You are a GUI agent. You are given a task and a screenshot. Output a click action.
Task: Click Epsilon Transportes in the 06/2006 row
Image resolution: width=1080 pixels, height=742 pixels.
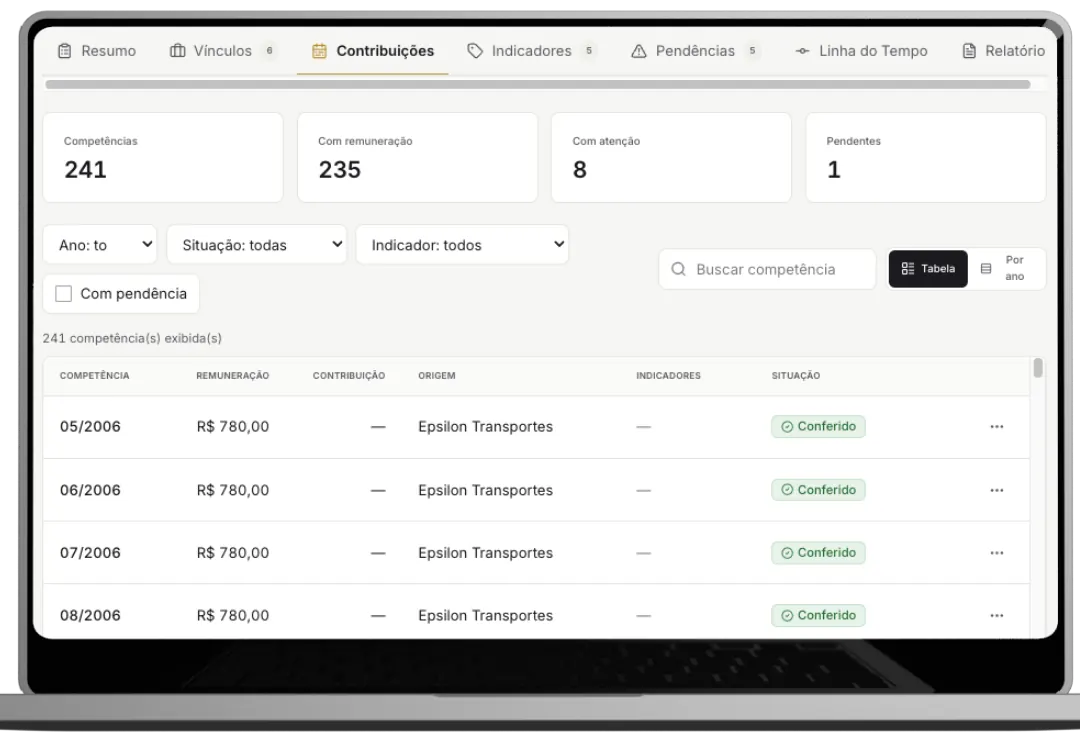click(486, 491)
